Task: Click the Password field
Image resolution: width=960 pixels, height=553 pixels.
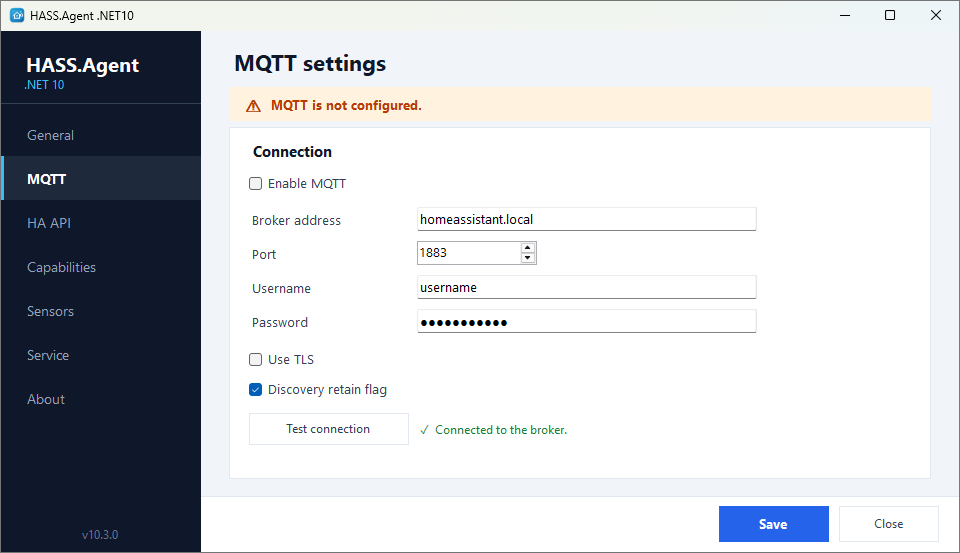Action: [x=587, y=322]
